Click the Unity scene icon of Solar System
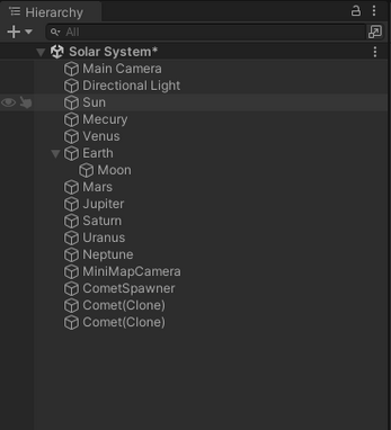Viewport: 391px width, 430px height. (x=57, y=52)
